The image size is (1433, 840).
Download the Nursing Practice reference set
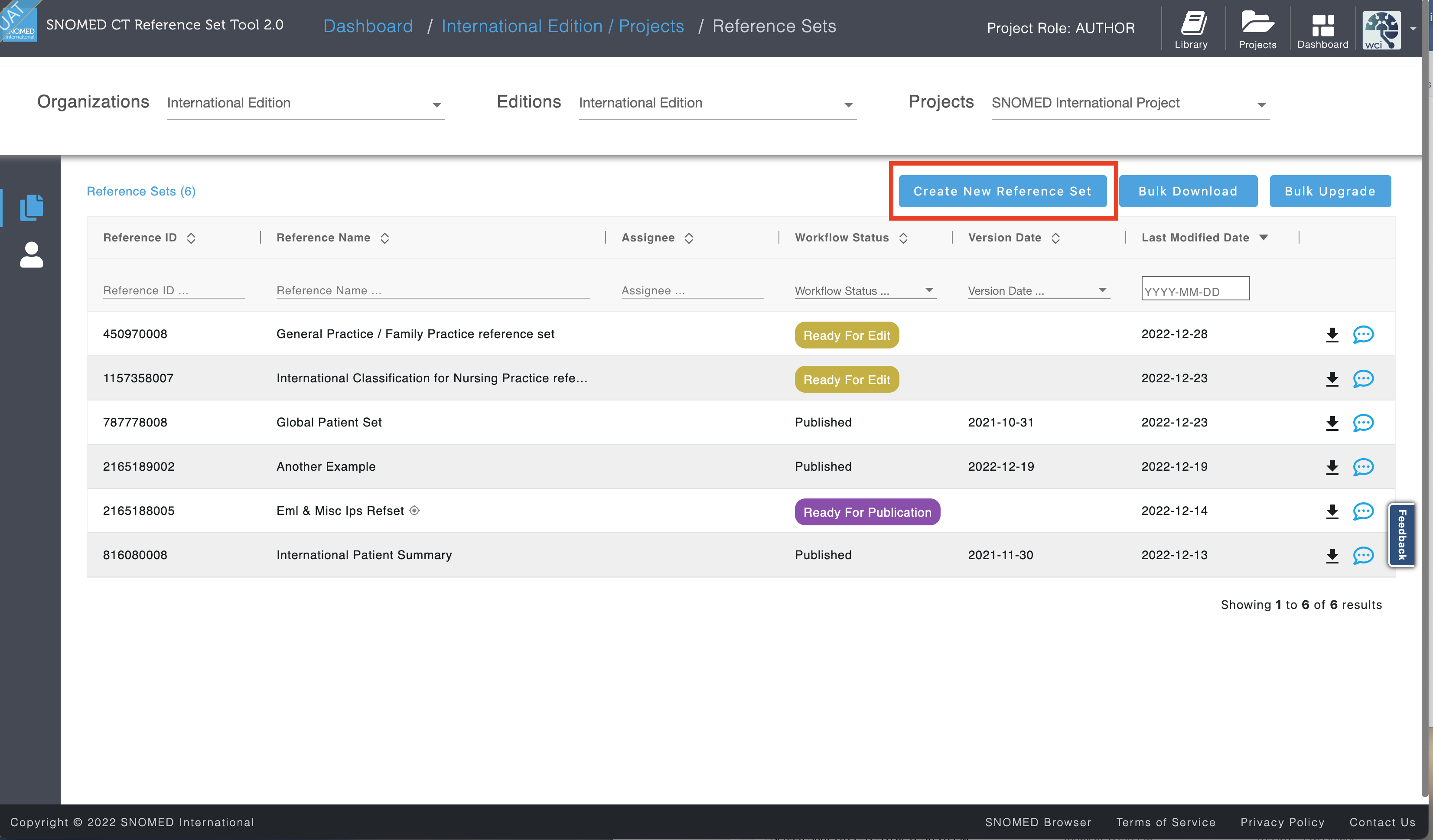[x=1332, y=379]
